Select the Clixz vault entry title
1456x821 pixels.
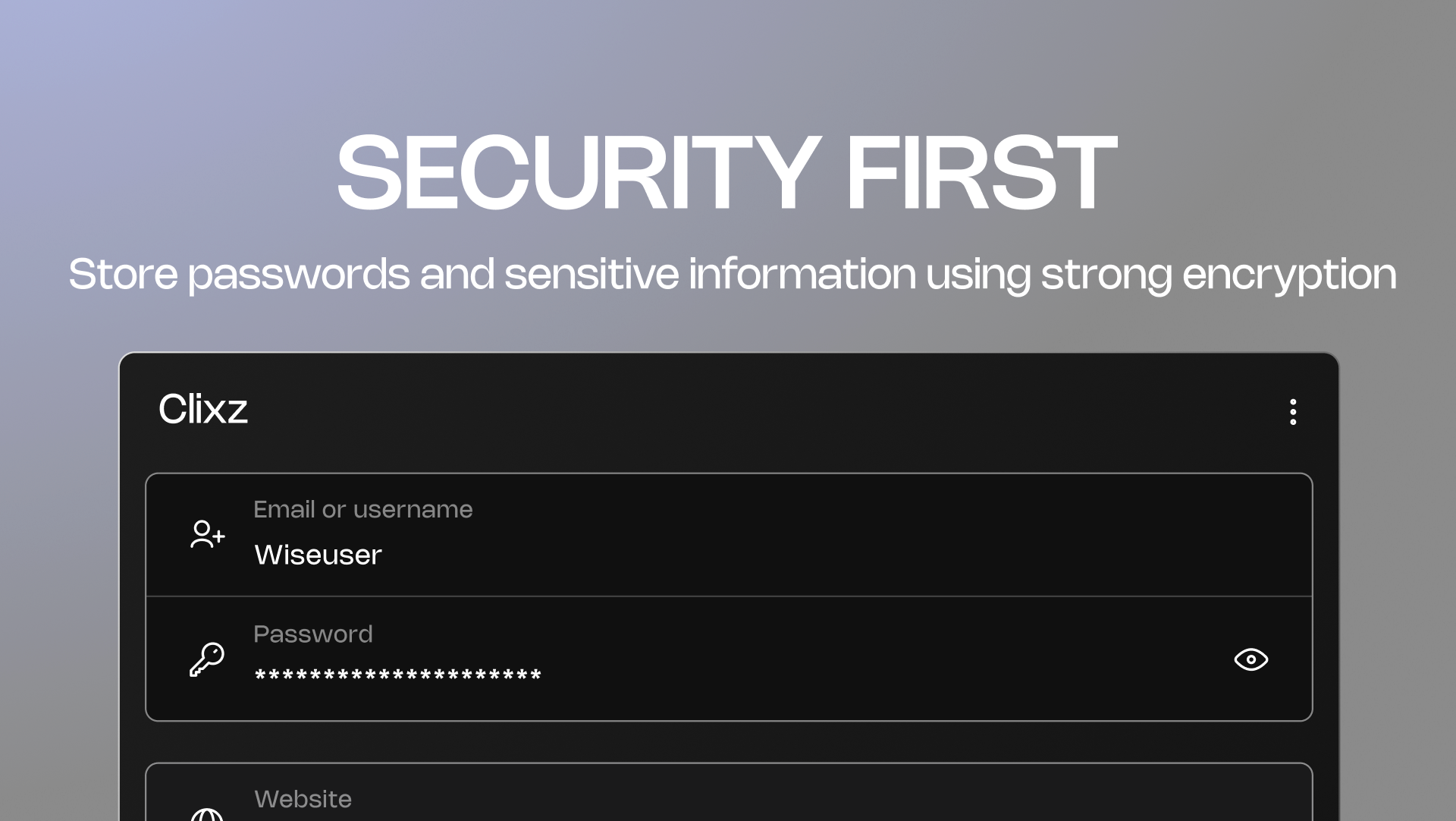tap(203, 410)
